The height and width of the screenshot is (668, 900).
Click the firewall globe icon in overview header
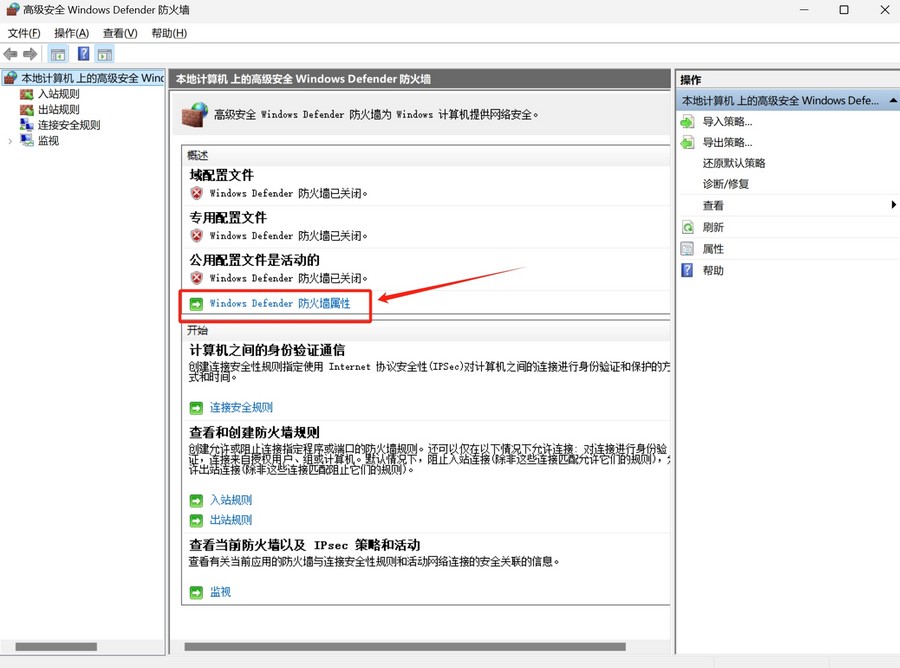click(194, 114)
